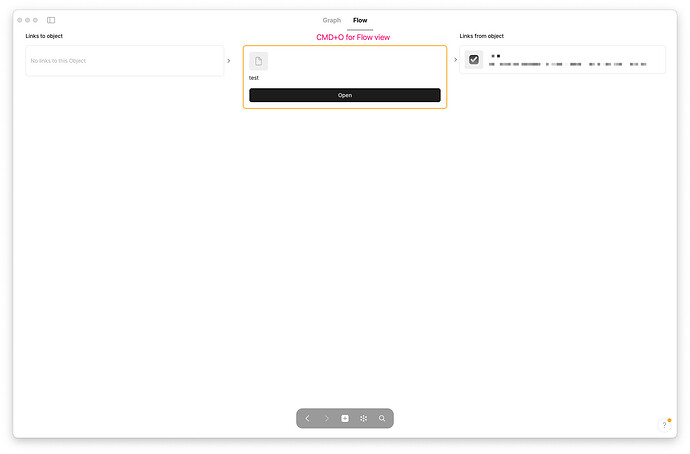This screenshot has height=454, width=690.
Task: Open the blurred linked object card
Action: coord(562,59)
